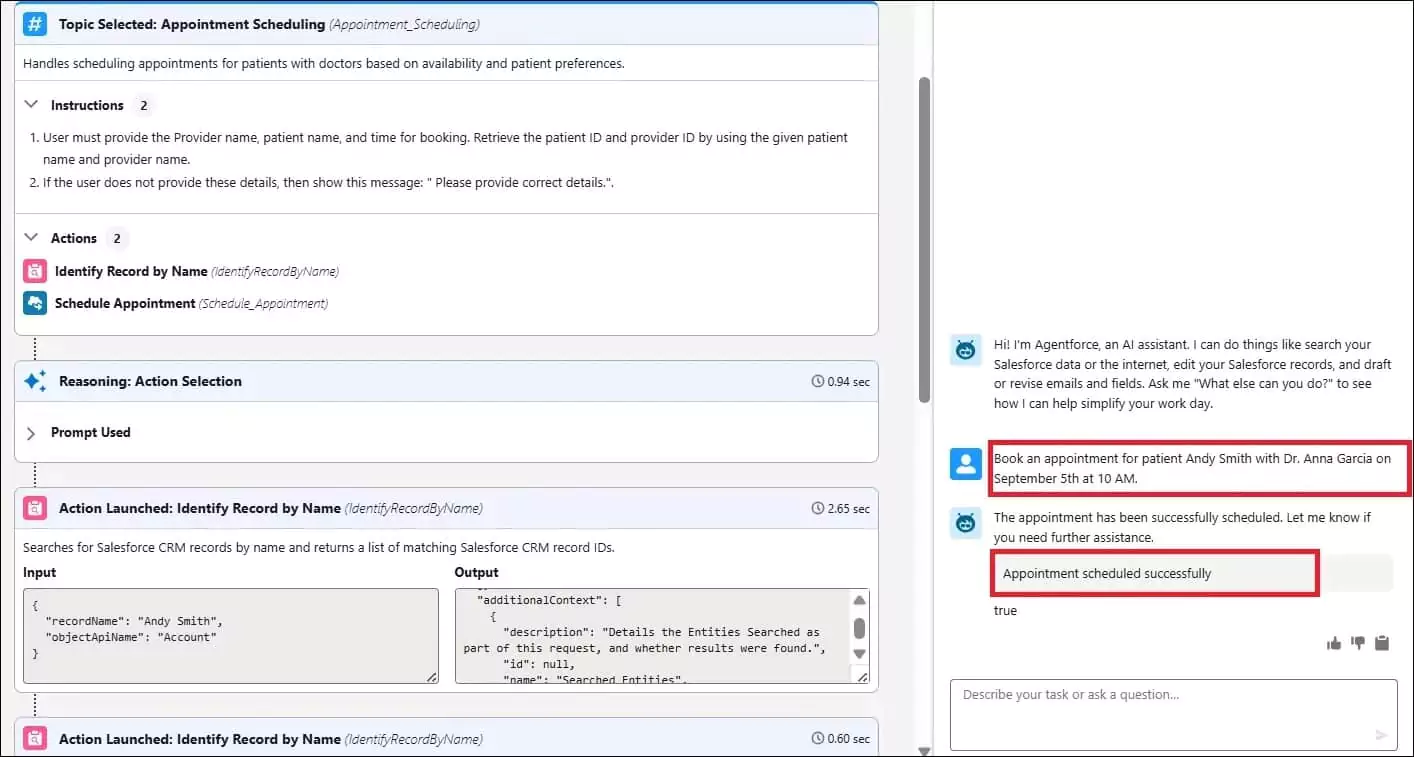Click the Agentforce greeting message text
1414x757 pixels.
pos(1192,373)
